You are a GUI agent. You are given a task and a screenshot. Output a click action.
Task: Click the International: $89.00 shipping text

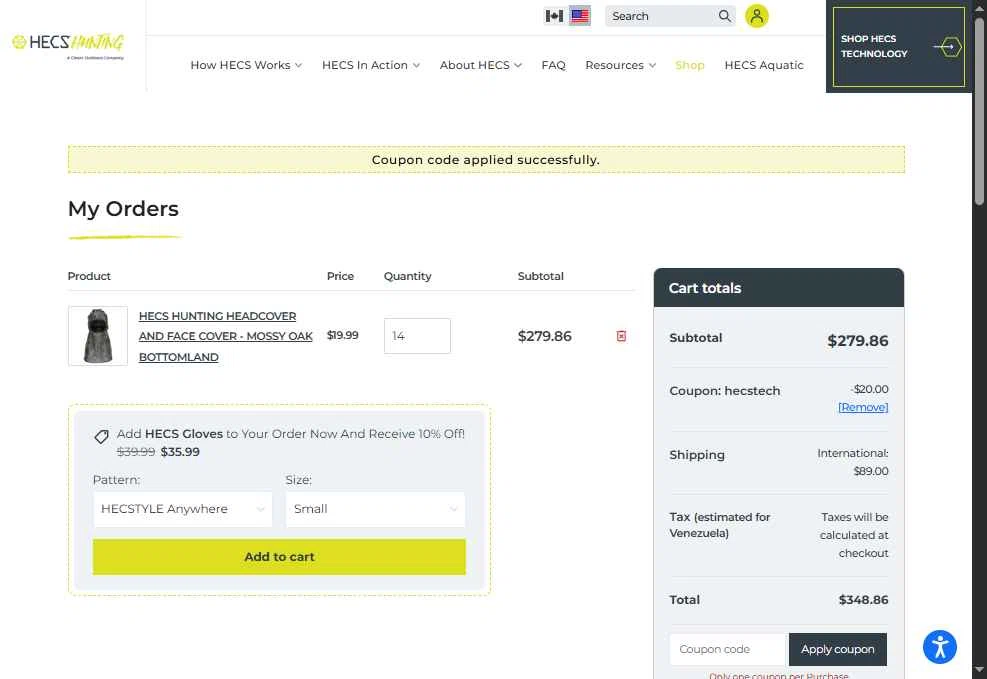pos(853,462)
